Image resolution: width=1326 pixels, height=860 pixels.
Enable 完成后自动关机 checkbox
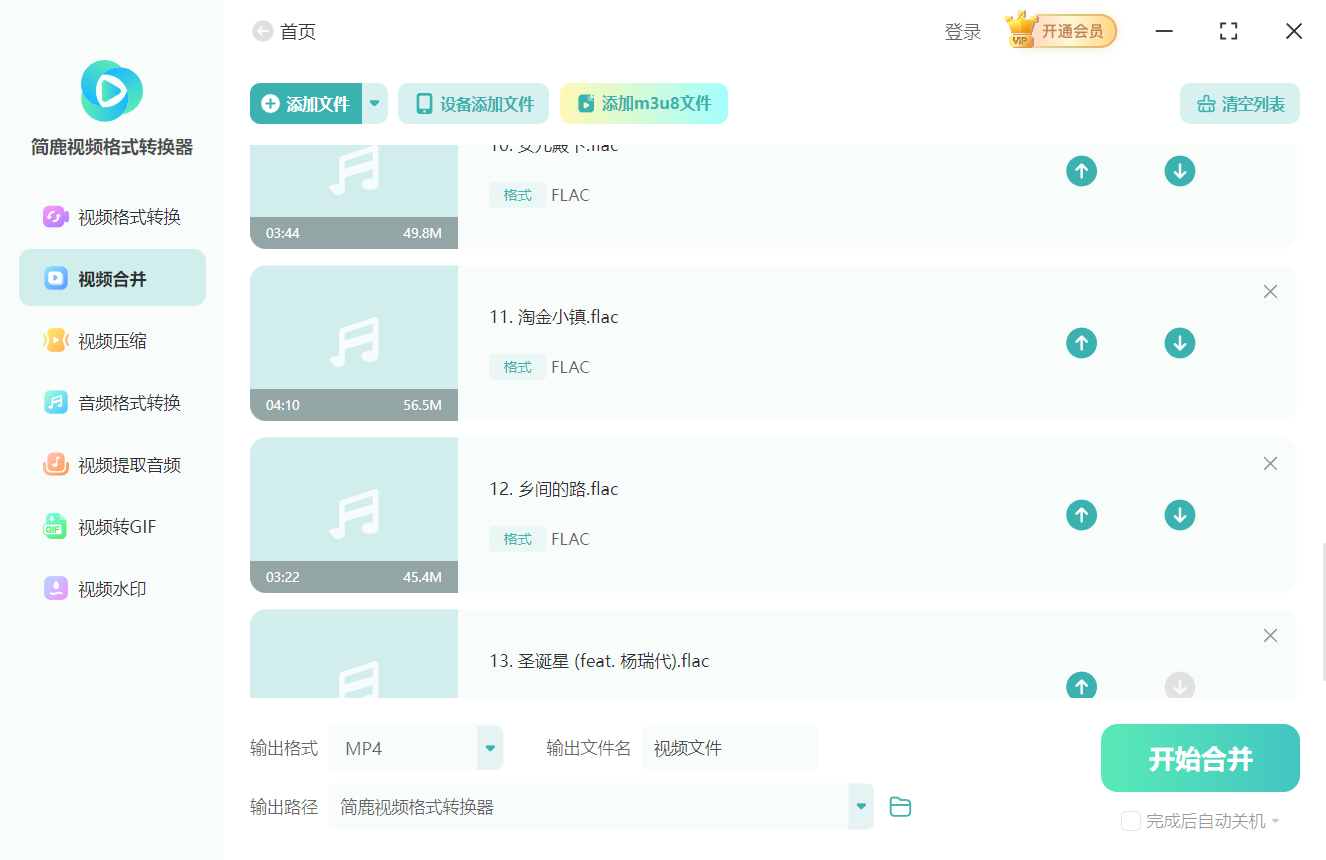coord(1131,821)
